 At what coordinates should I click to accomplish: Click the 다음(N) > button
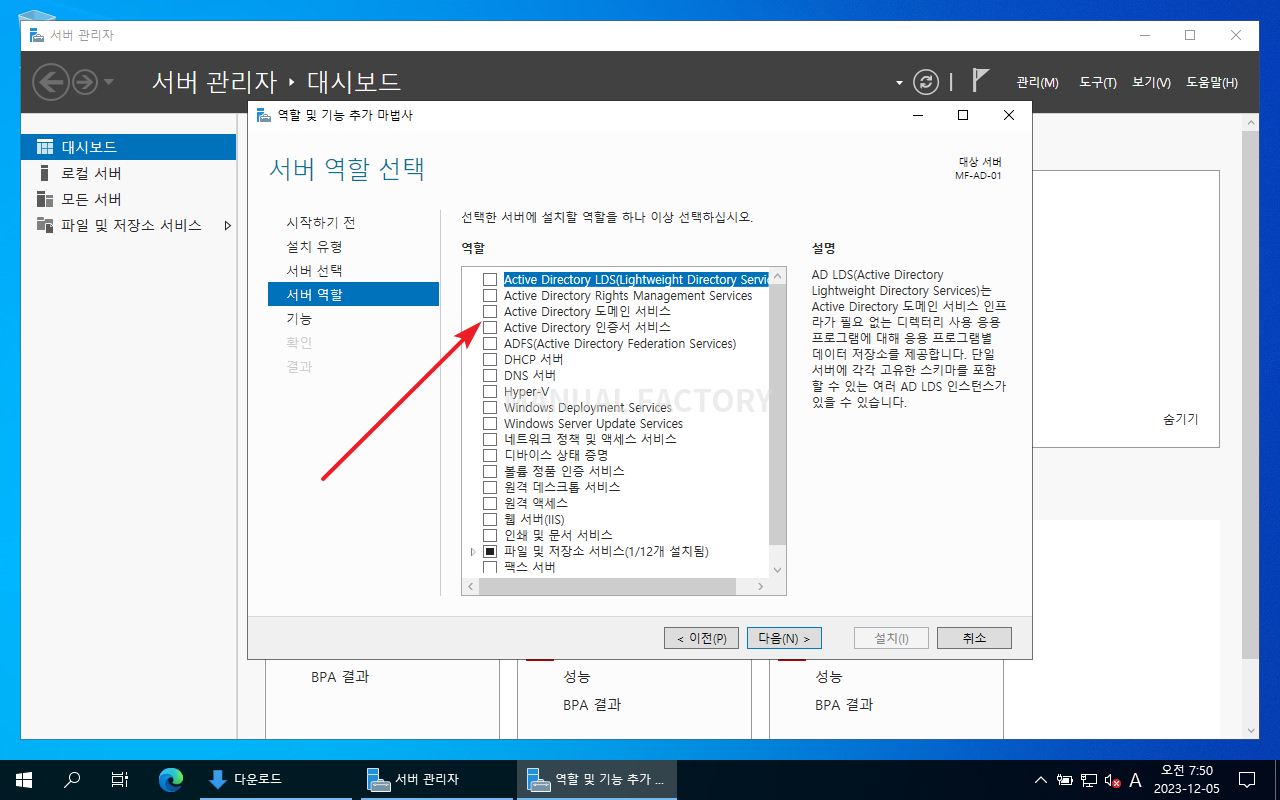tap(784, 638)
